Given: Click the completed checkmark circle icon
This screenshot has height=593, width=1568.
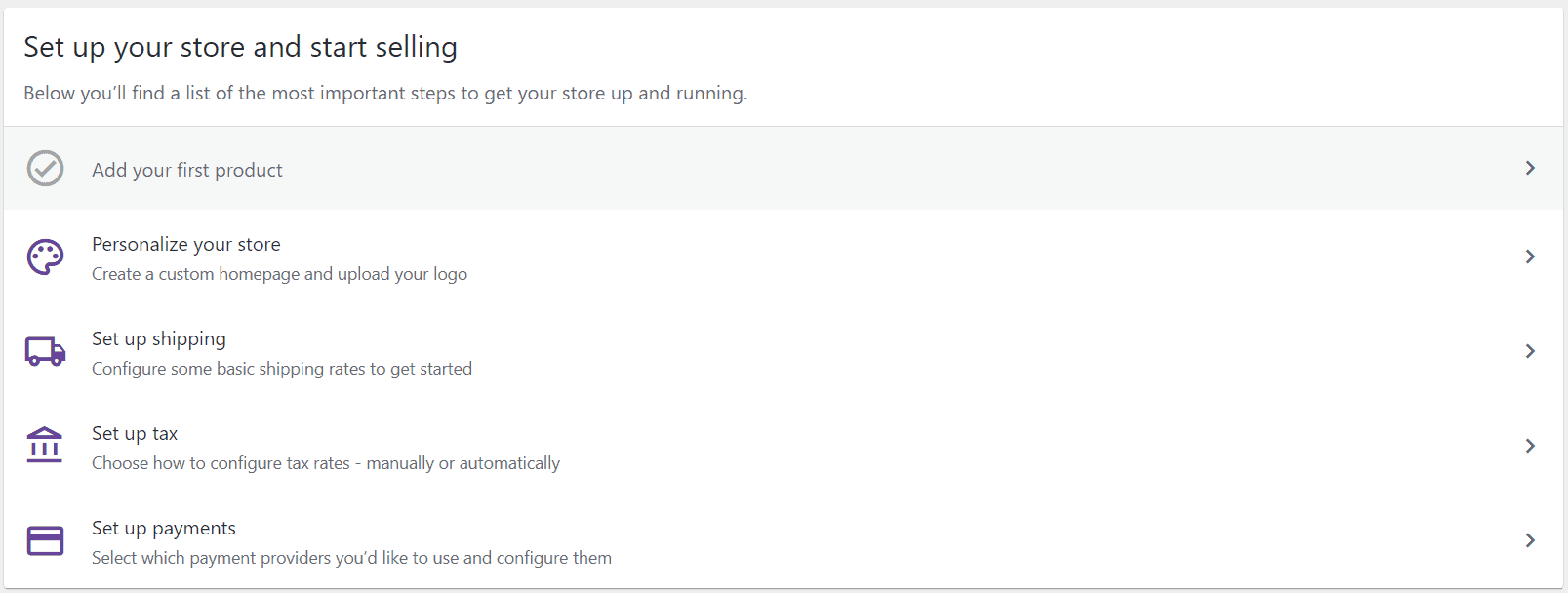Looking at the screenshot, I should 45,169.
